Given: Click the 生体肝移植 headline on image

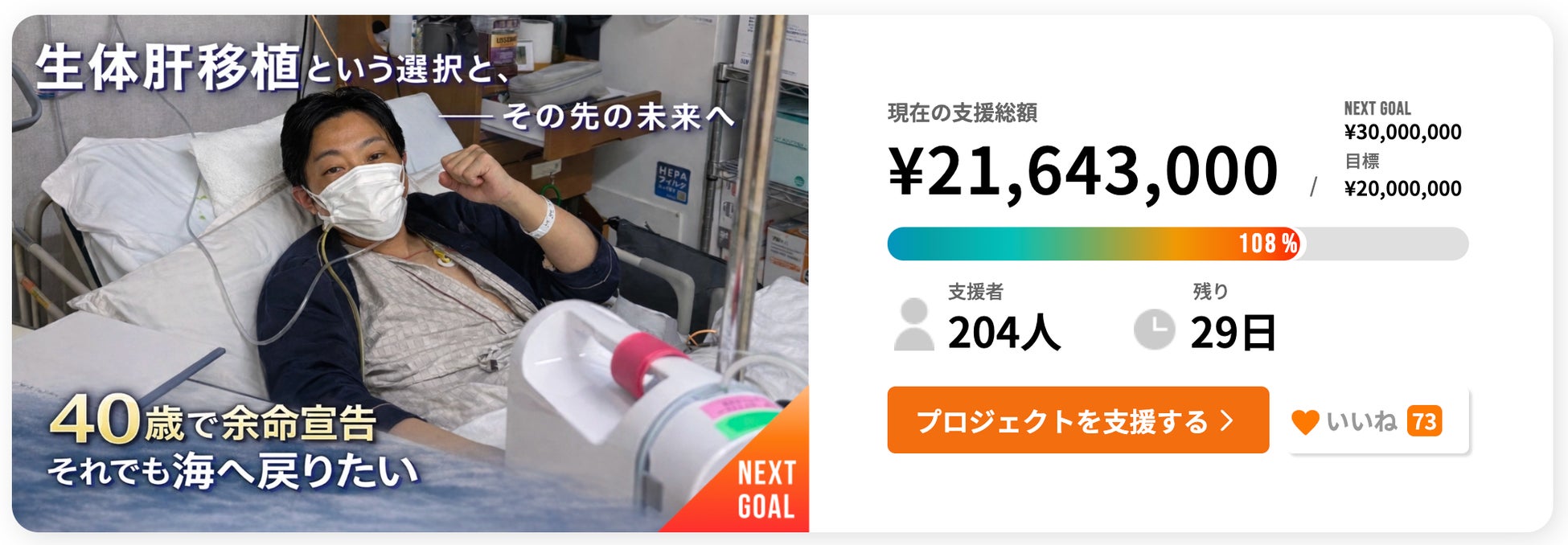Looking at the screenshot, I should point(168,68).
